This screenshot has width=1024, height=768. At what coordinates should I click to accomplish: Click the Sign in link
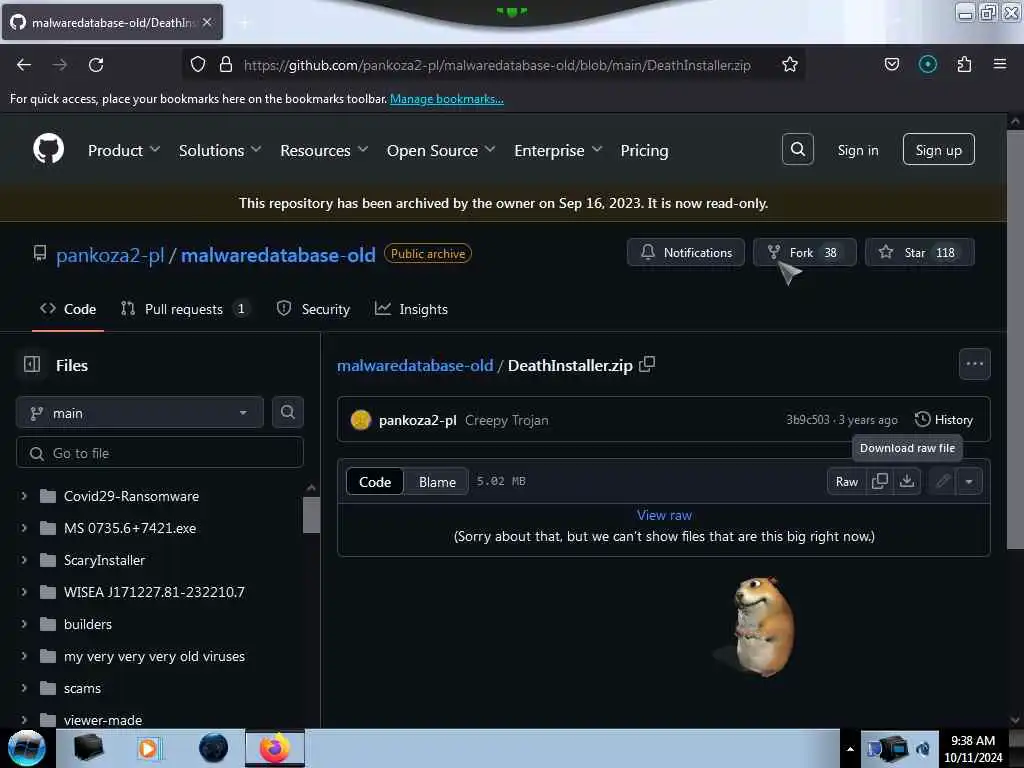click(857, 150)
